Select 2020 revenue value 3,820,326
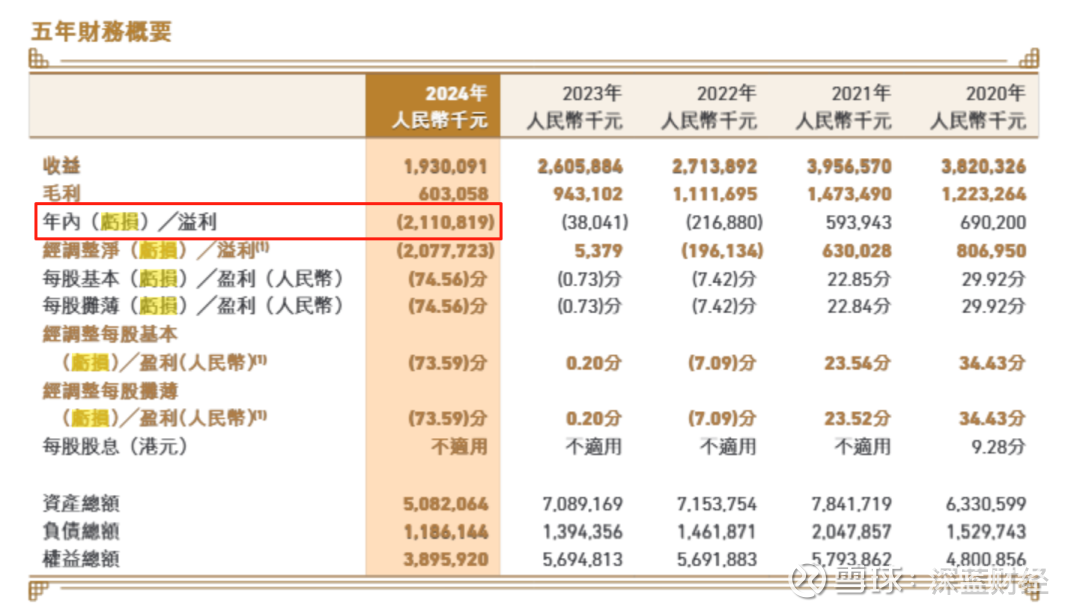This screenshot has height=614, width=1080. click(984, 167)
